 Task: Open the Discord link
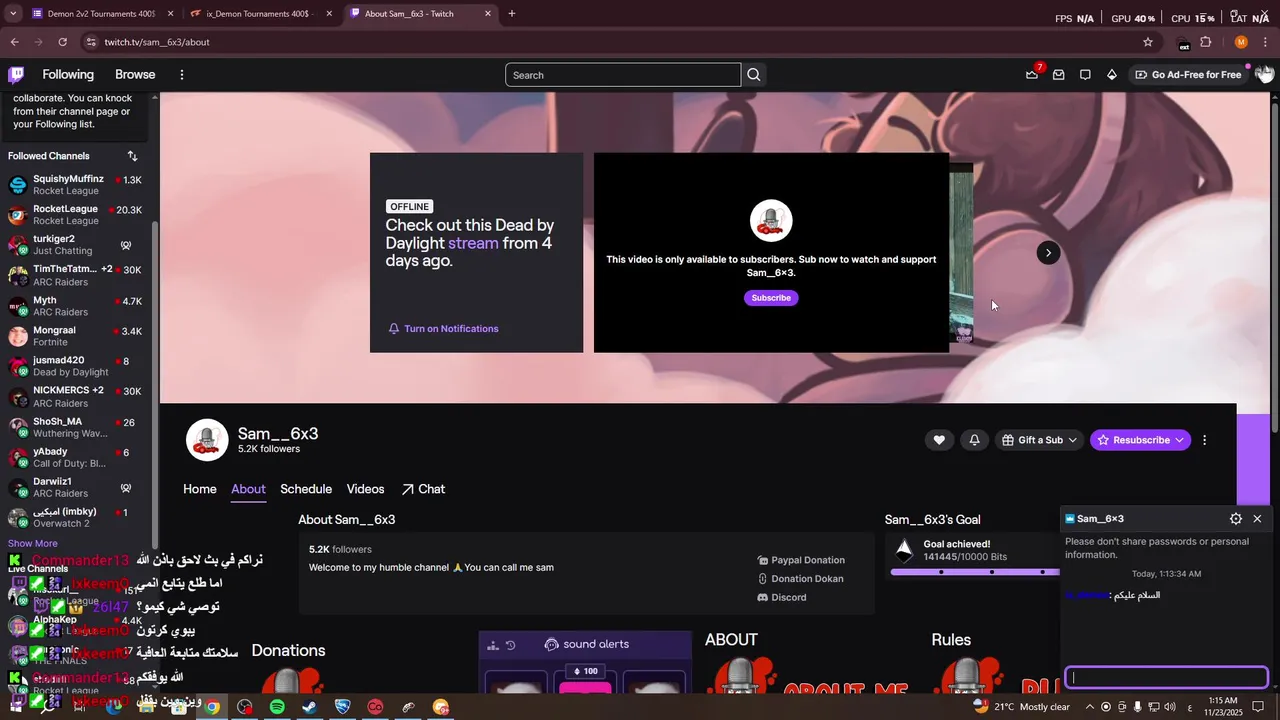(782, 598)
